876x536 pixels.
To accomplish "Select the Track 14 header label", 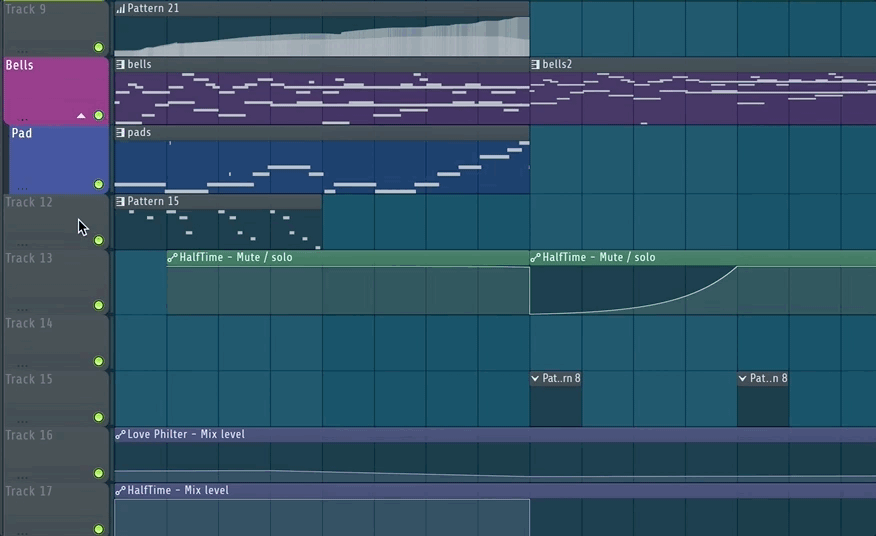I will tap(29, 323).
